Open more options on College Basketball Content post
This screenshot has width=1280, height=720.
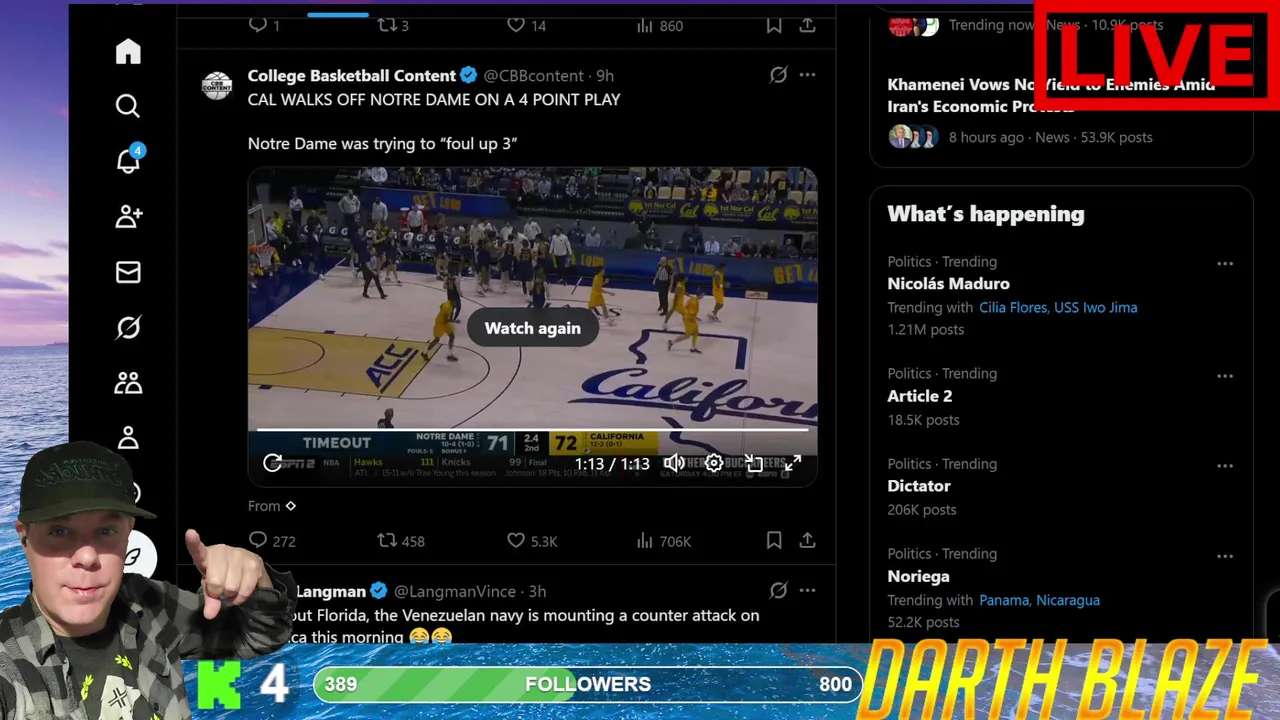pos(807,75)
